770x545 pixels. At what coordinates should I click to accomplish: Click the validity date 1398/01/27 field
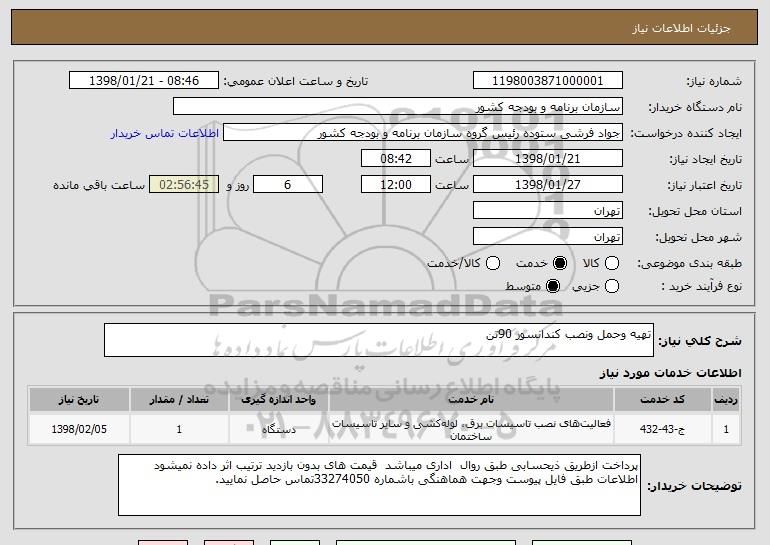point(548,185)
